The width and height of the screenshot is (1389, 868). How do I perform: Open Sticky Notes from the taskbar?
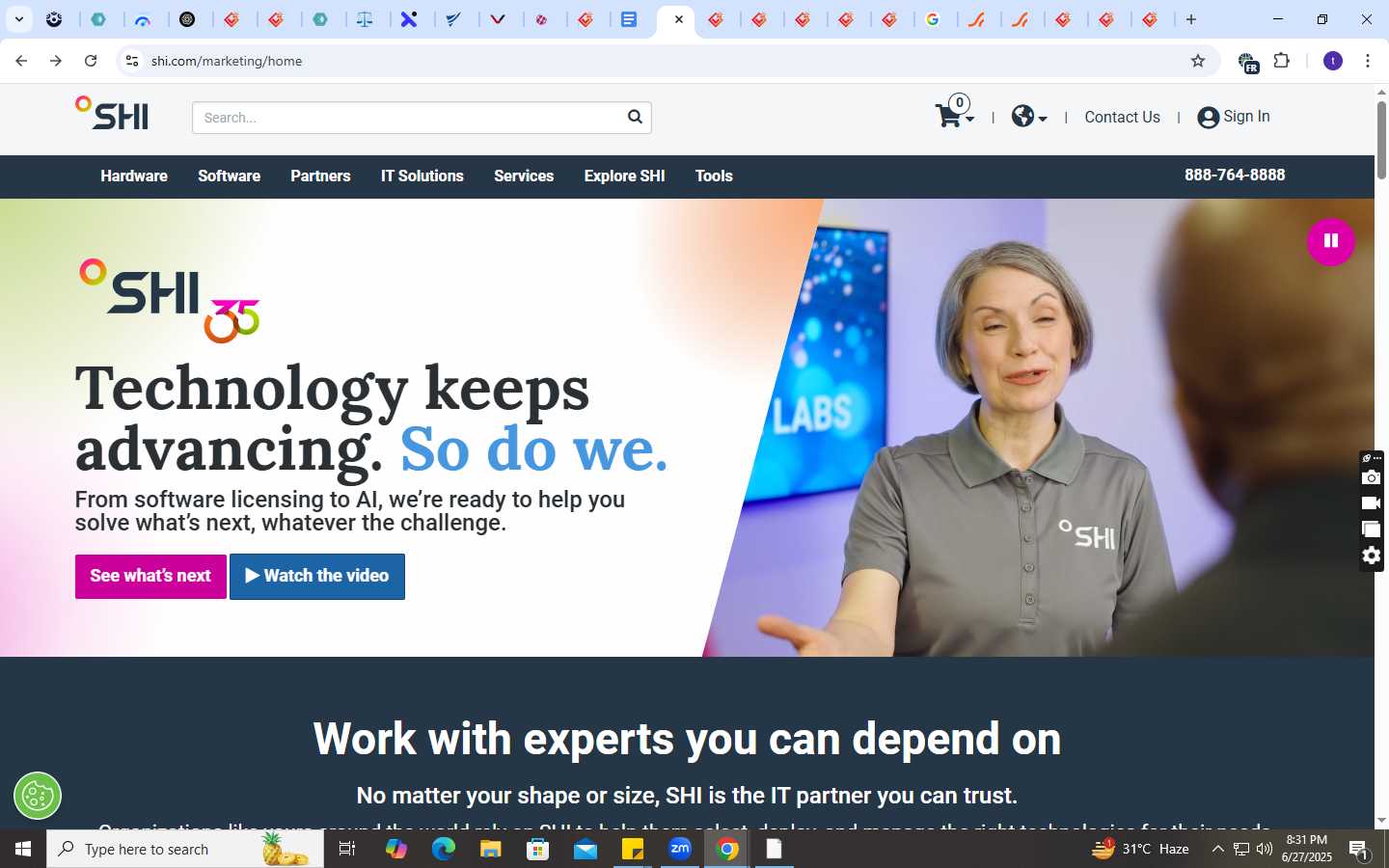(x=633, y=849)
